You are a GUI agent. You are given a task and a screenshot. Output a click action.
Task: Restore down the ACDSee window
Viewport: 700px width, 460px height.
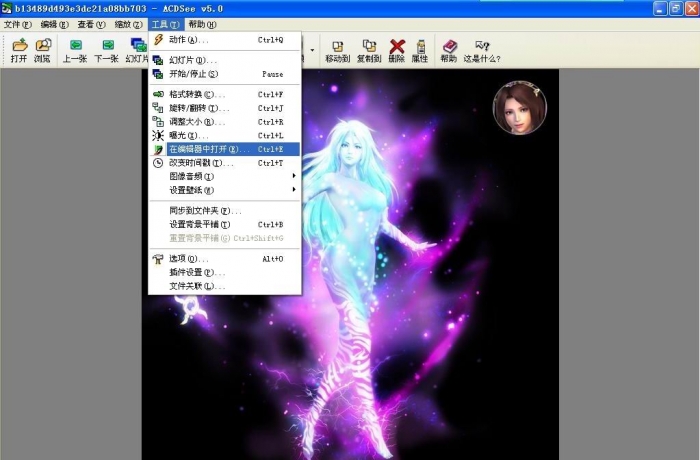(676, 8)
